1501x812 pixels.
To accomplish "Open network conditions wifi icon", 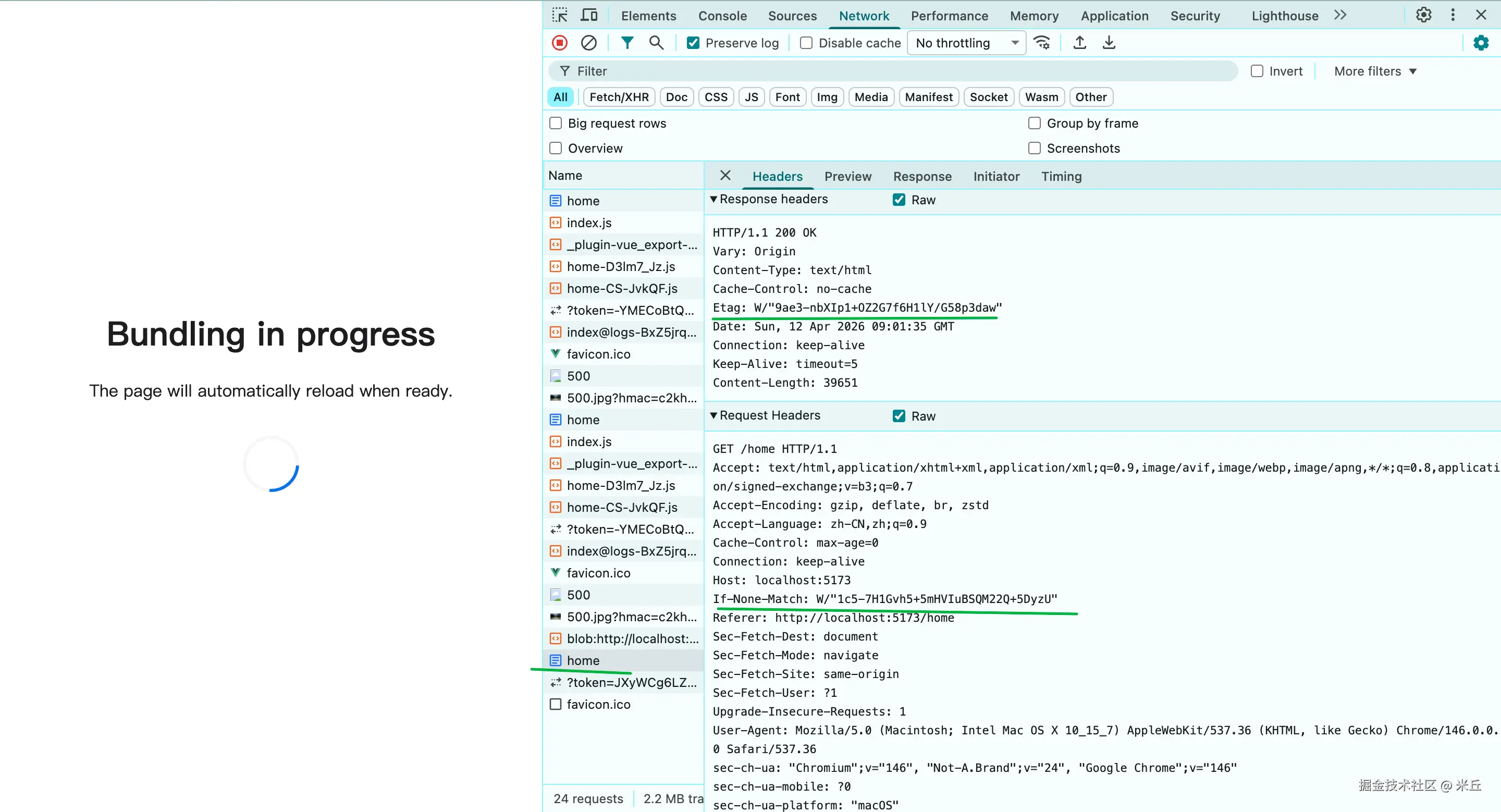I will [1042, 43].
